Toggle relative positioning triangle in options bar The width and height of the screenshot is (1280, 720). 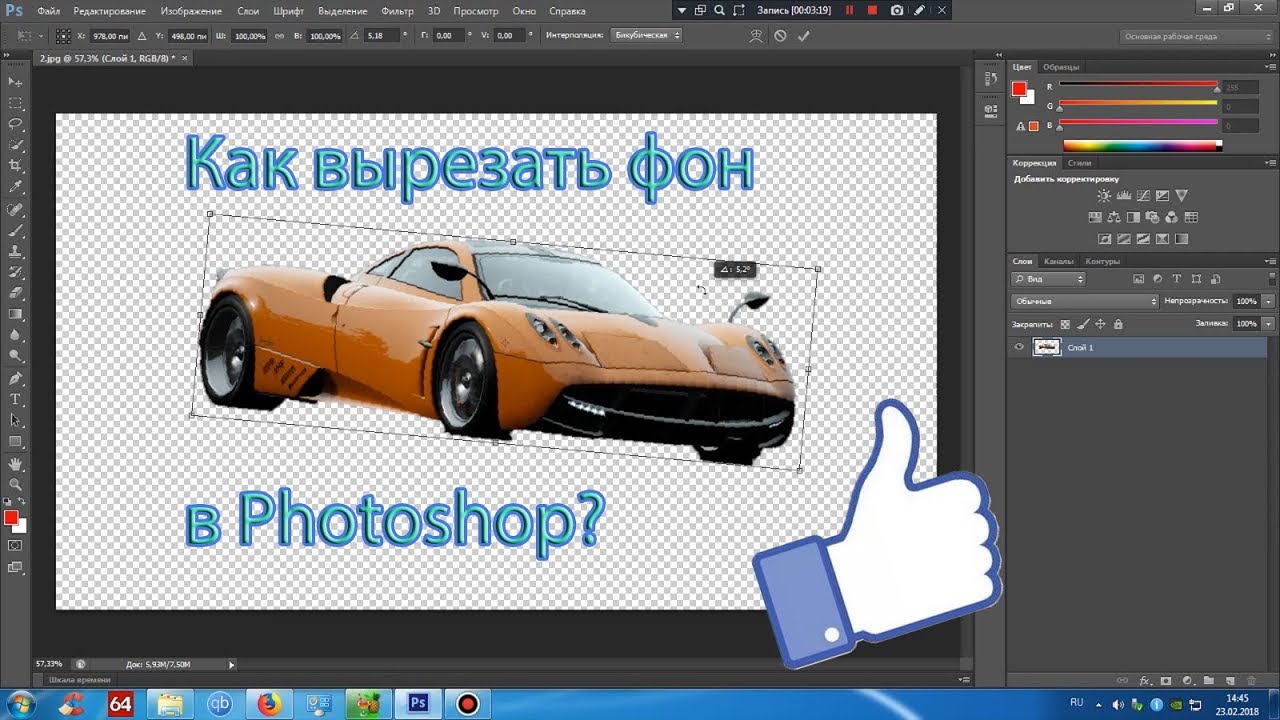coord(141,35)
